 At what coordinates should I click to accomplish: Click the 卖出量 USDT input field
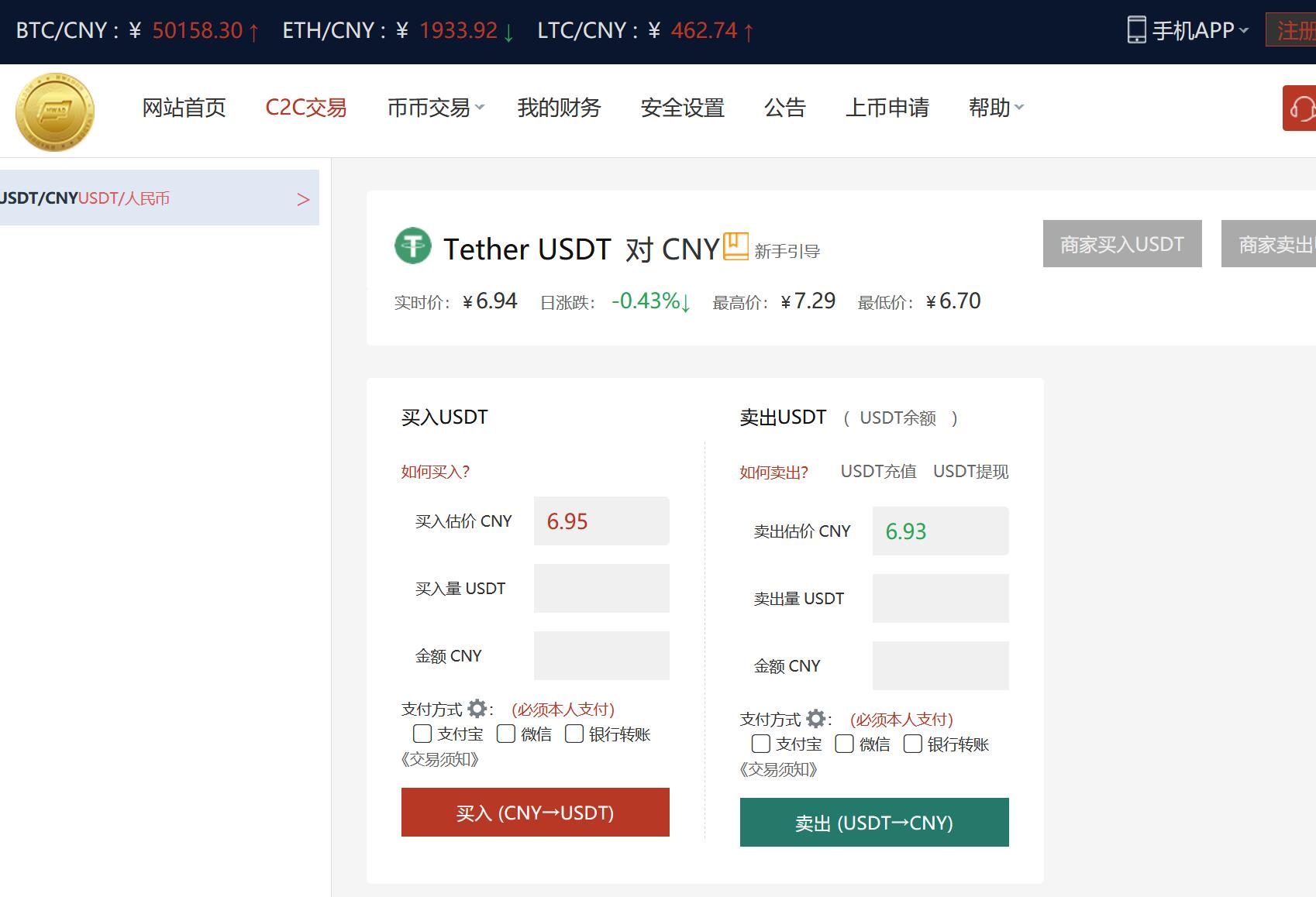(x=941, y=598)
